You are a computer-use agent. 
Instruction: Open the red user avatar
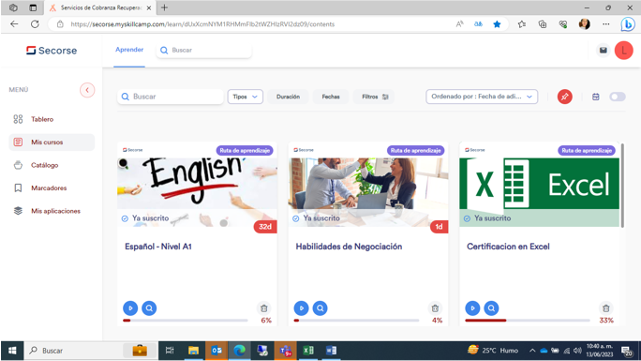pos(624,50)
